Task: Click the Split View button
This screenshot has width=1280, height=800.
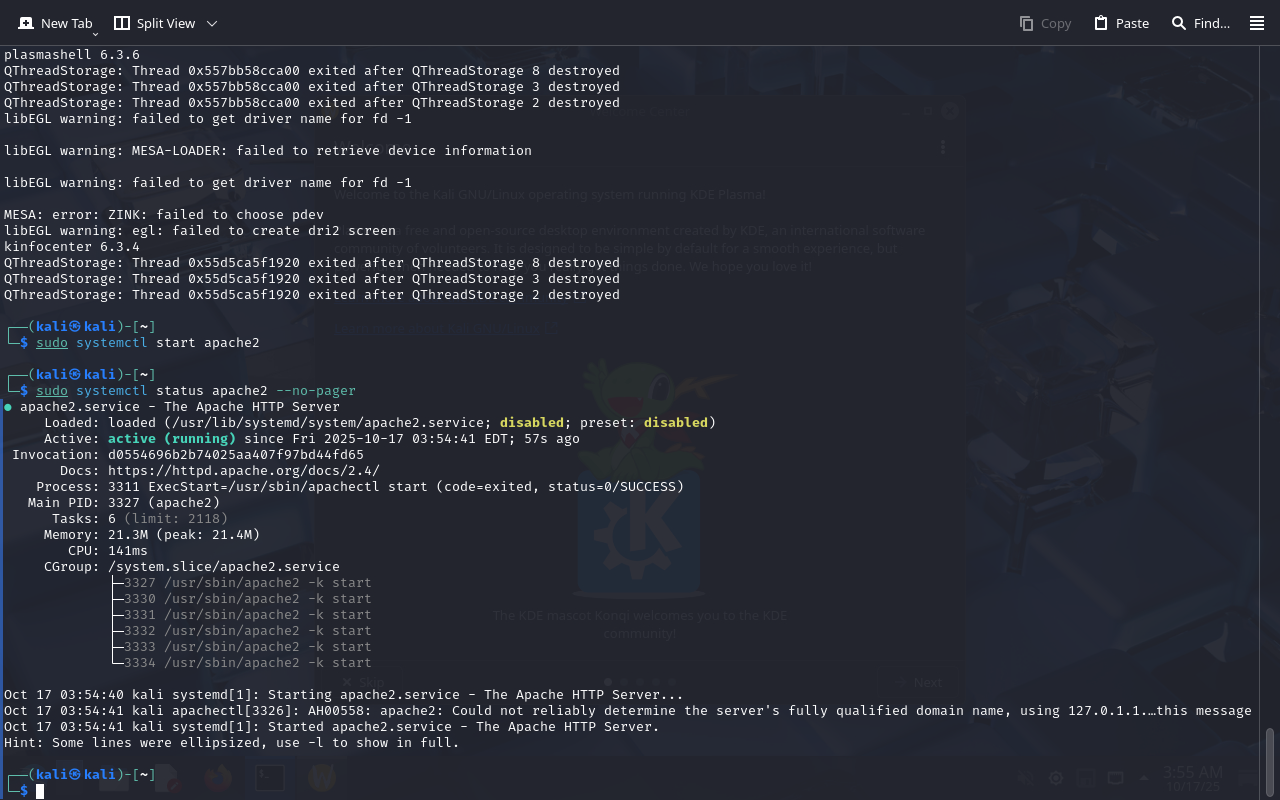Action: [155, 23]
